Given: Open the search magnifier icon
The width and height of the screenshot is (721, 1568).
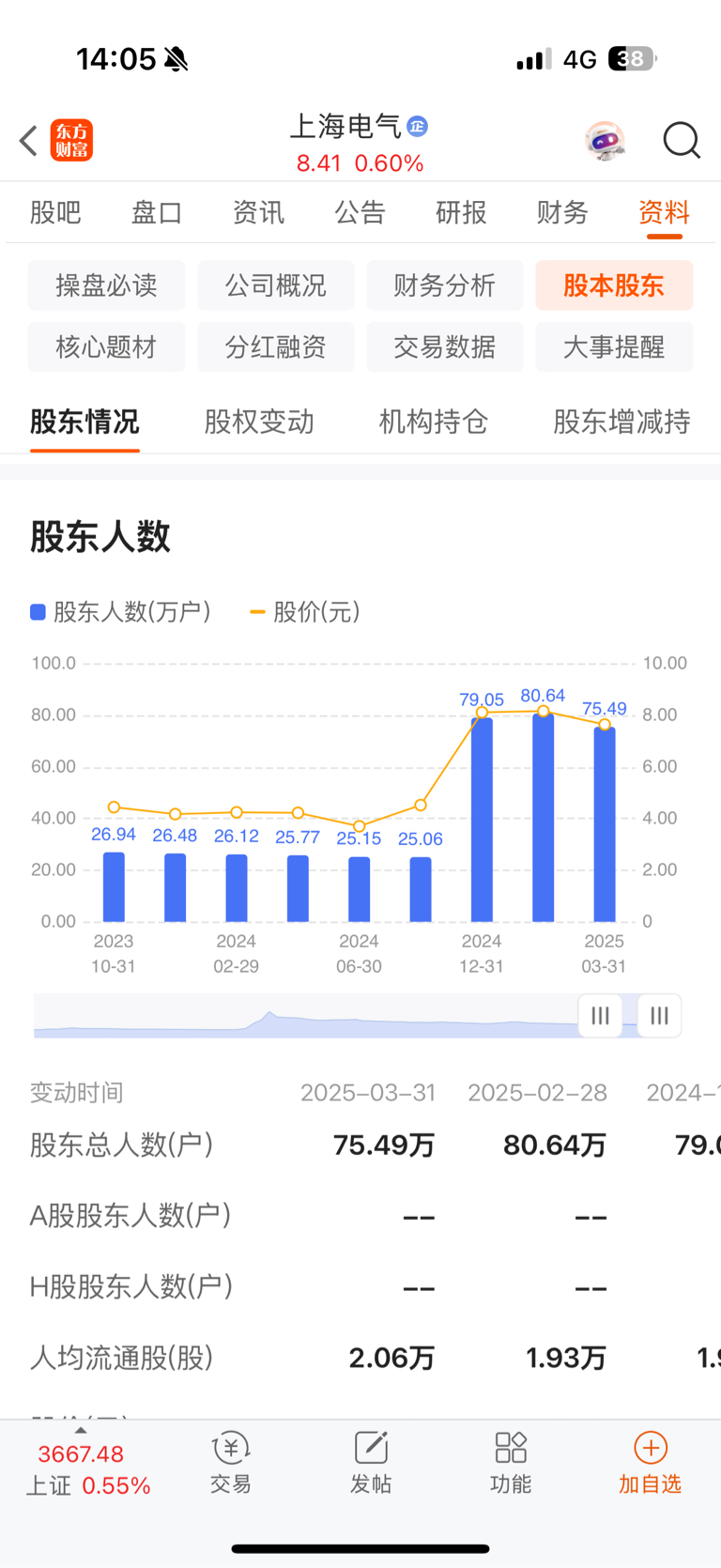Looking at the screenshot, I should [x=682, y=141].
